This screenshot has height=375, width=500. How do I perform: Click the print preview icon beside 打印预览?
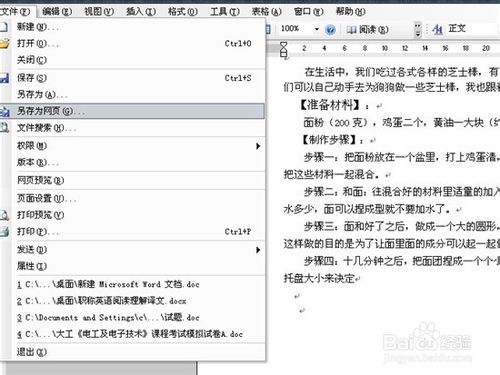pos(4,215)
